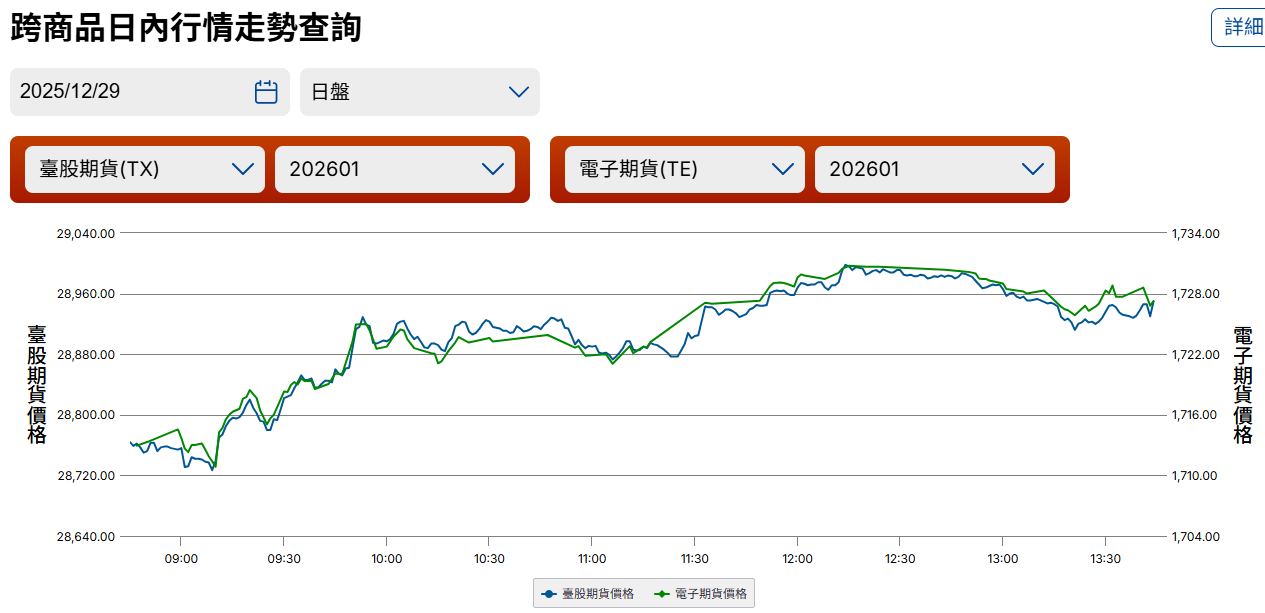
Task: Click the 28,960.00 left axis value
Action: 86,294
